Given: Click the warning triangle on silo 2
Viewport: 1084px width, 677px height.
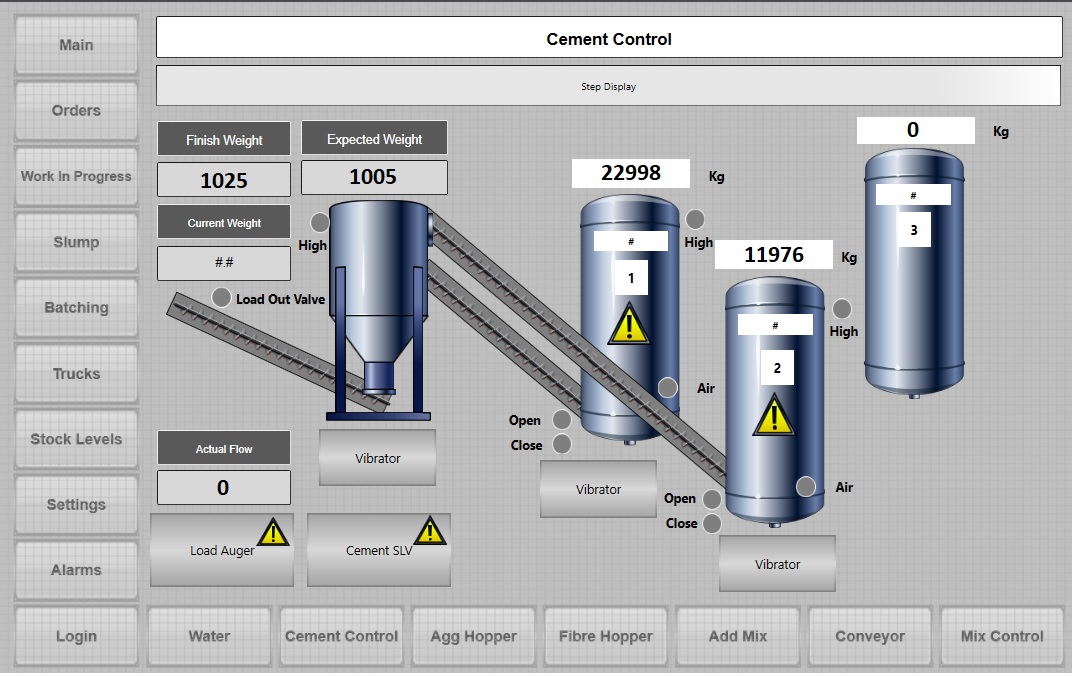Looking at the screenshot, I should 774,415.
